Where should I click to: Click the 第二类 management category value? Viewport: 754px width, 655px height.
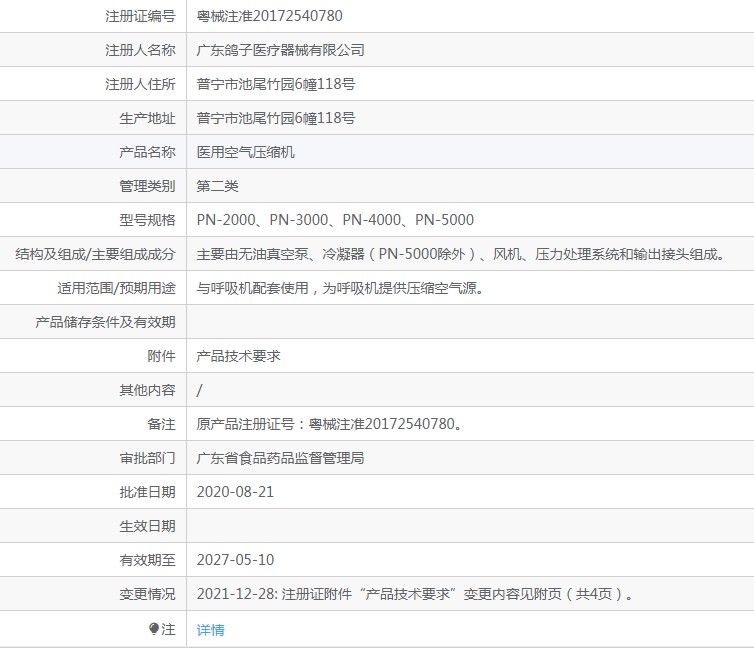pyautogui.click(x=217, y=186)
